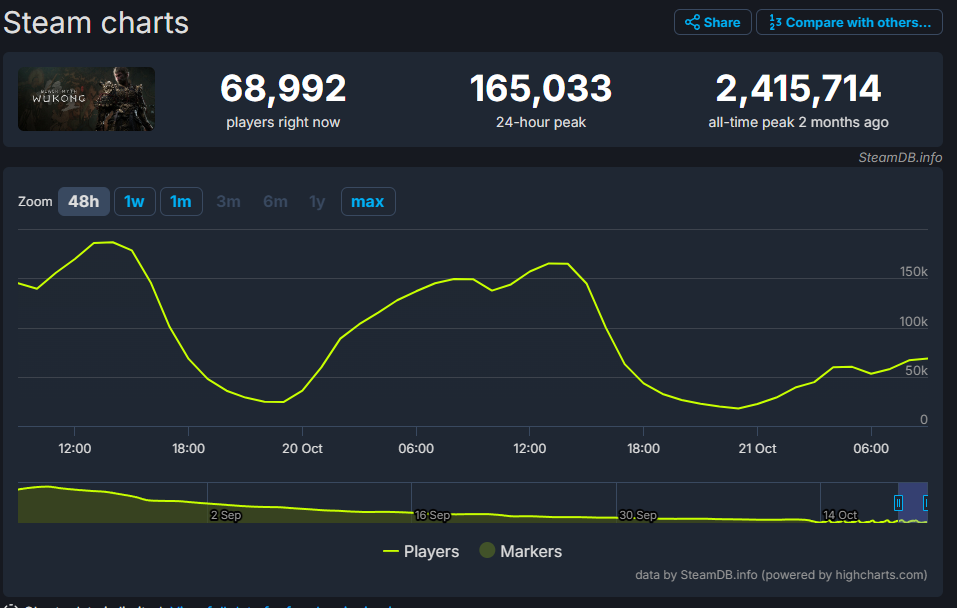Viewport: 957px width, 608px height.
Task: Set chart zoom to 1m
Action: click(181, 201)
